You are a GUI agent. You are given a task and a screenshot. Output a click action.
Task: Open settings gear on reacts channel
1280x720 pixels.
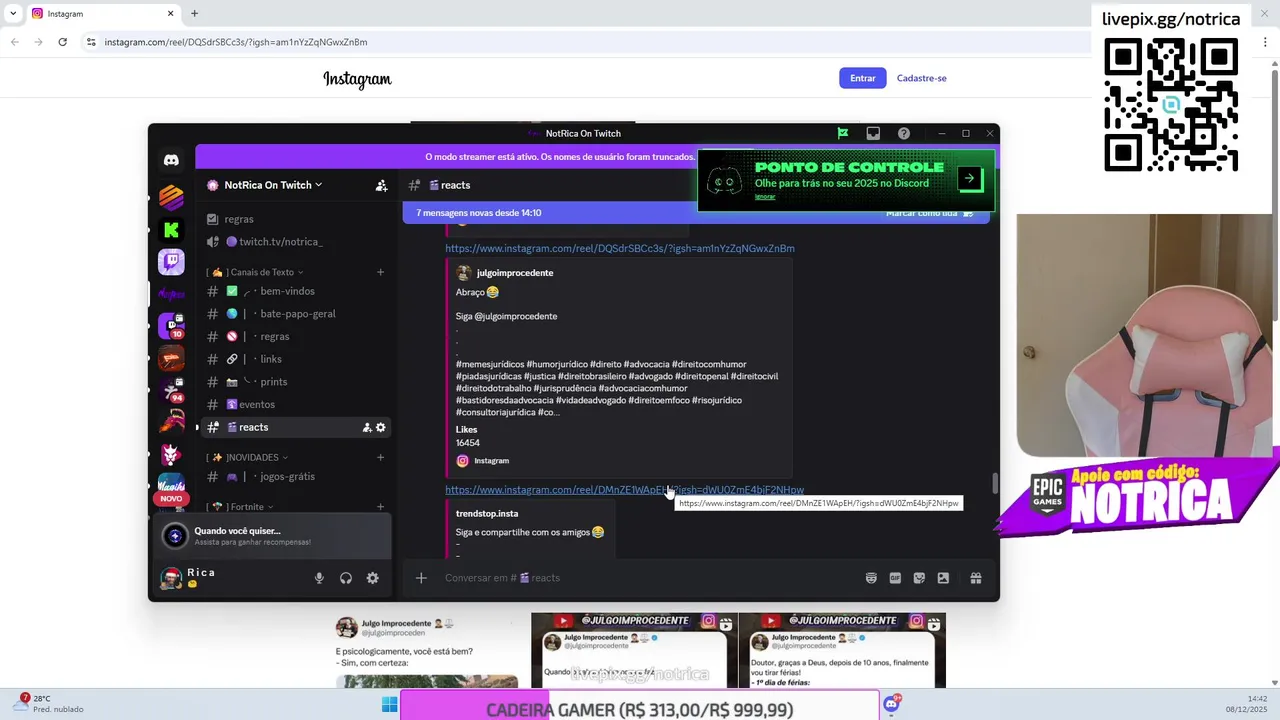tap(381, 427)
